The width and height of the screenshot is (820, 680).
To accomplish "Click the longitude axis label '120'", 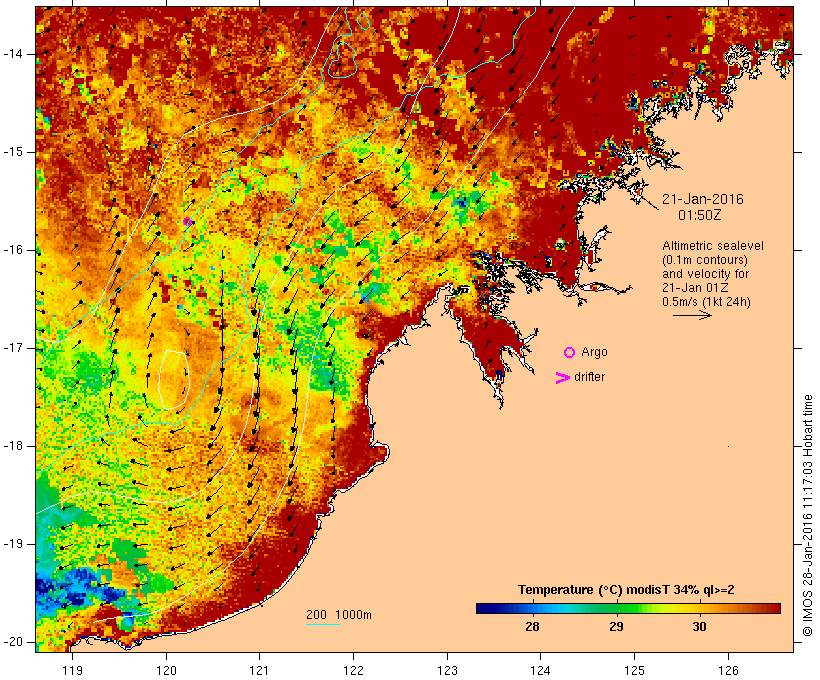I will click(166, 671).
